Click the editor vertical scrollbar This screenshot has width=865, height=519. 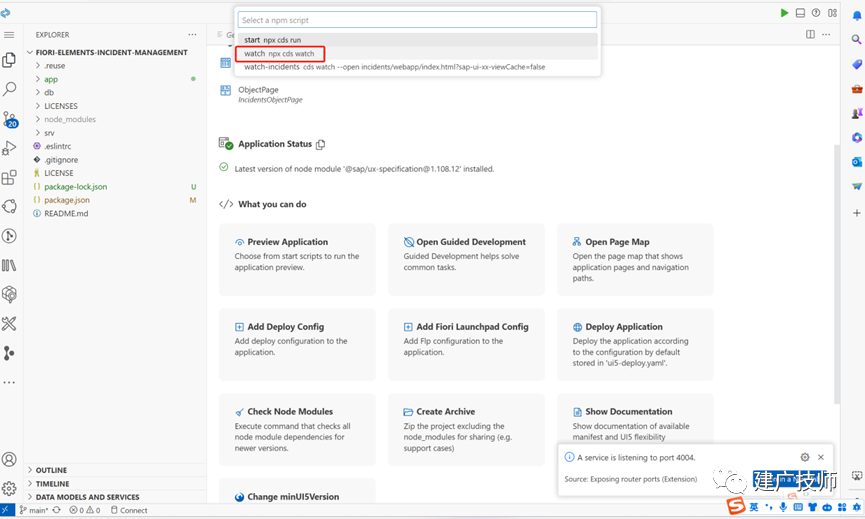pos(837,274)
